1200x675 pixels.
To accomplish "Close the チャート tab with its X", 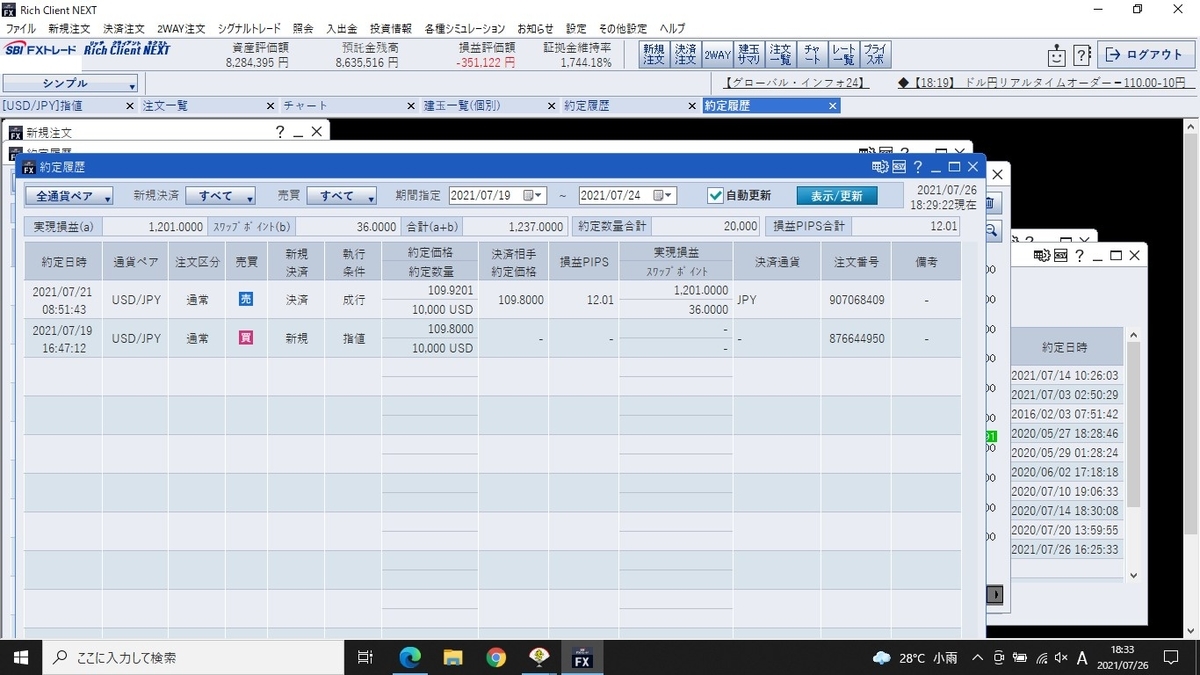I will pos(411,105).
